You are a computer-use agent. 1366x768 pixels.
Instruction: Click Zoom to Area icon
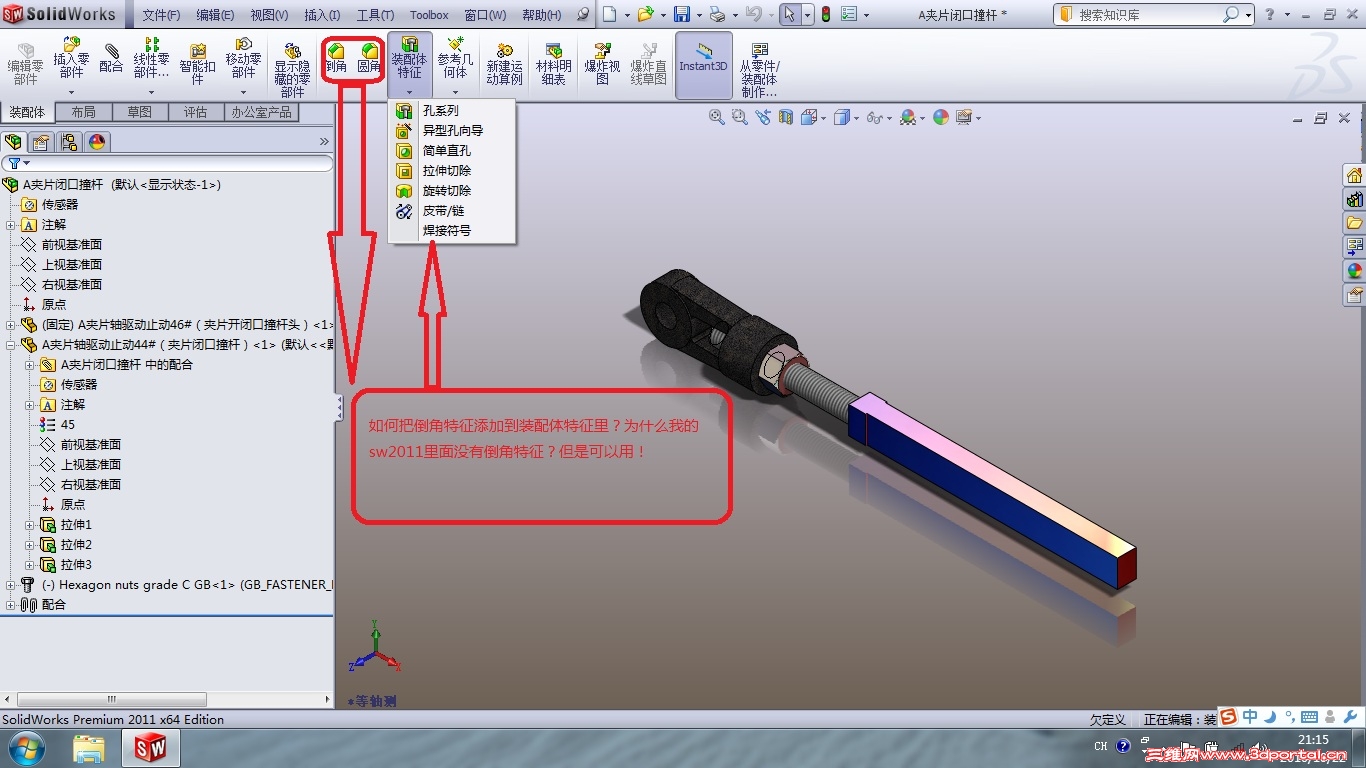click(x=740, y=117)
